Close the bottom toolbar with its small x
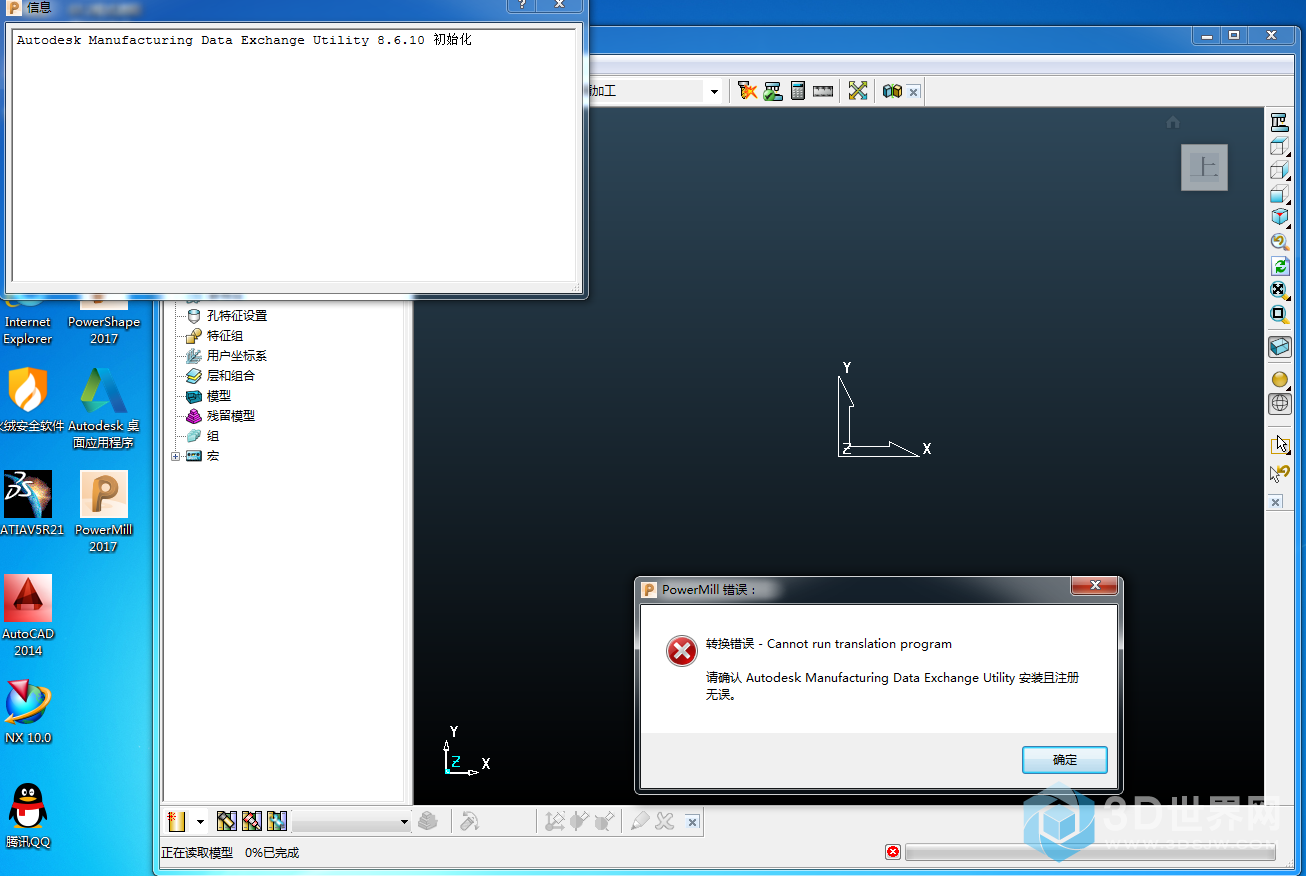This screenshot has width=1306, height=876. [692, 822]
